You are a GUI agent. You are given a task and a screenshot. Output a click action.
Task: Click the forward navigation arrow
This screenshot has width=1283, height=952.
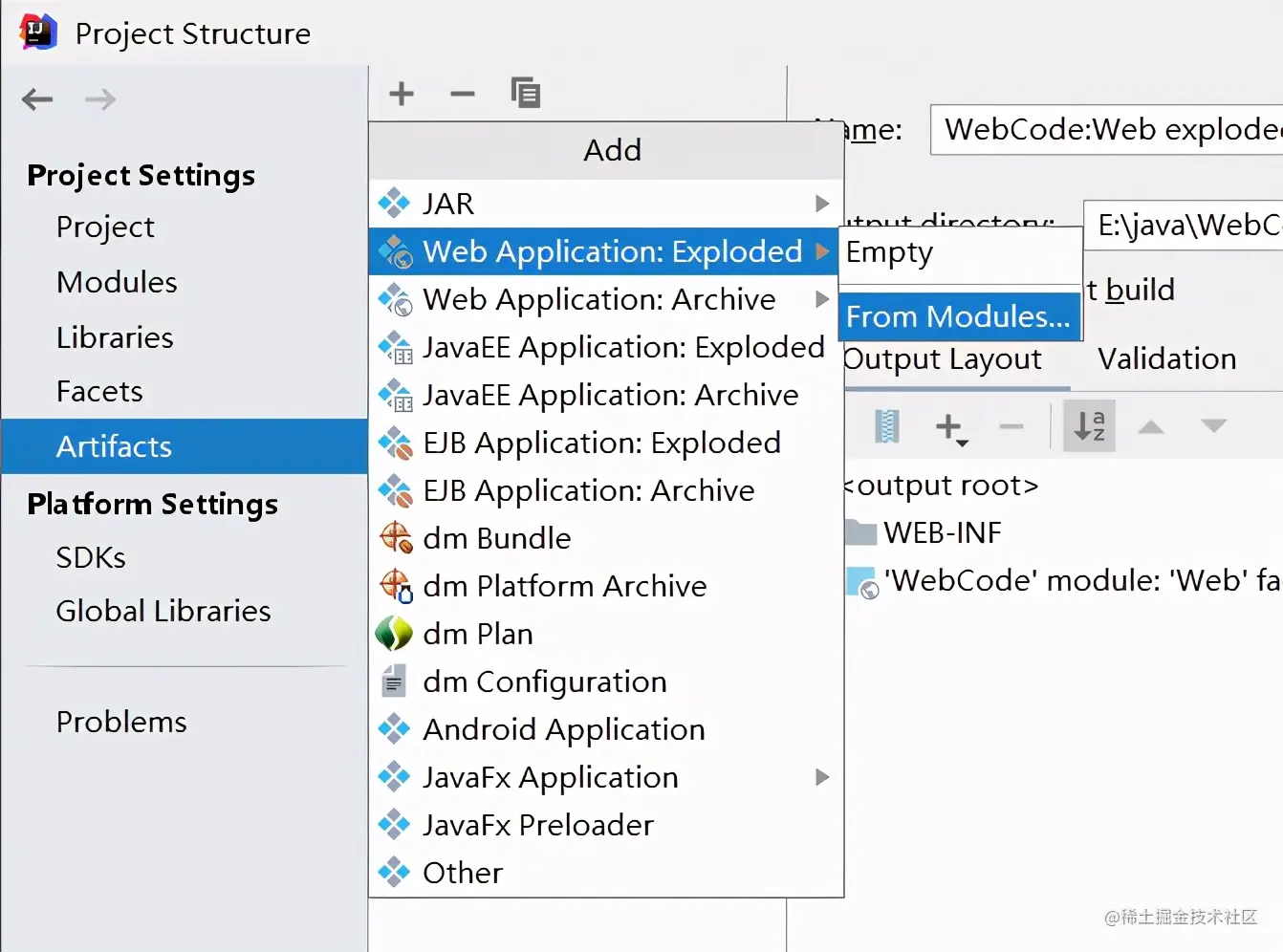tap(100, 99)
